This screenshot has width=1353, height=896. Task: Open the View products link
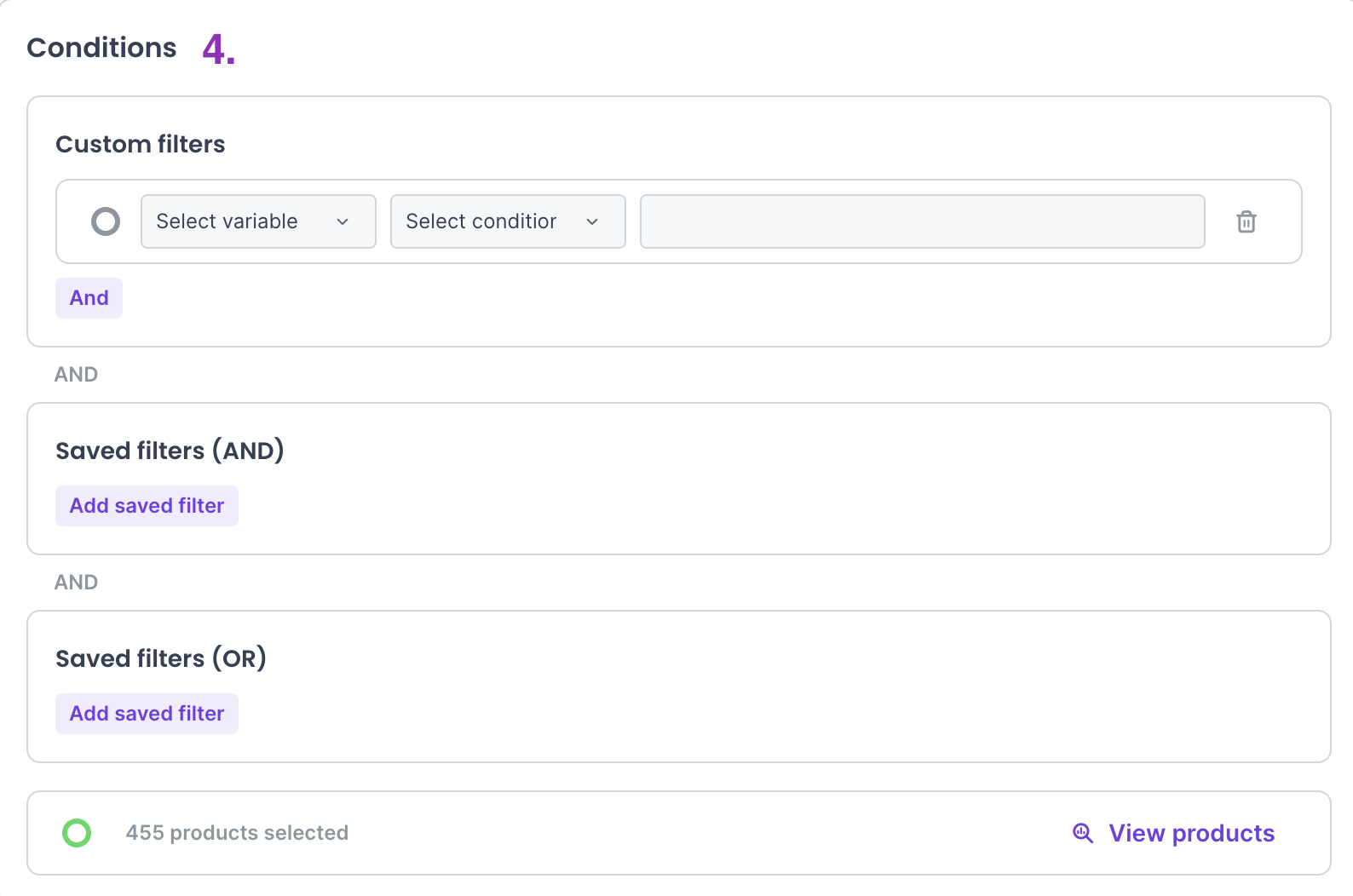(1190, 833)
